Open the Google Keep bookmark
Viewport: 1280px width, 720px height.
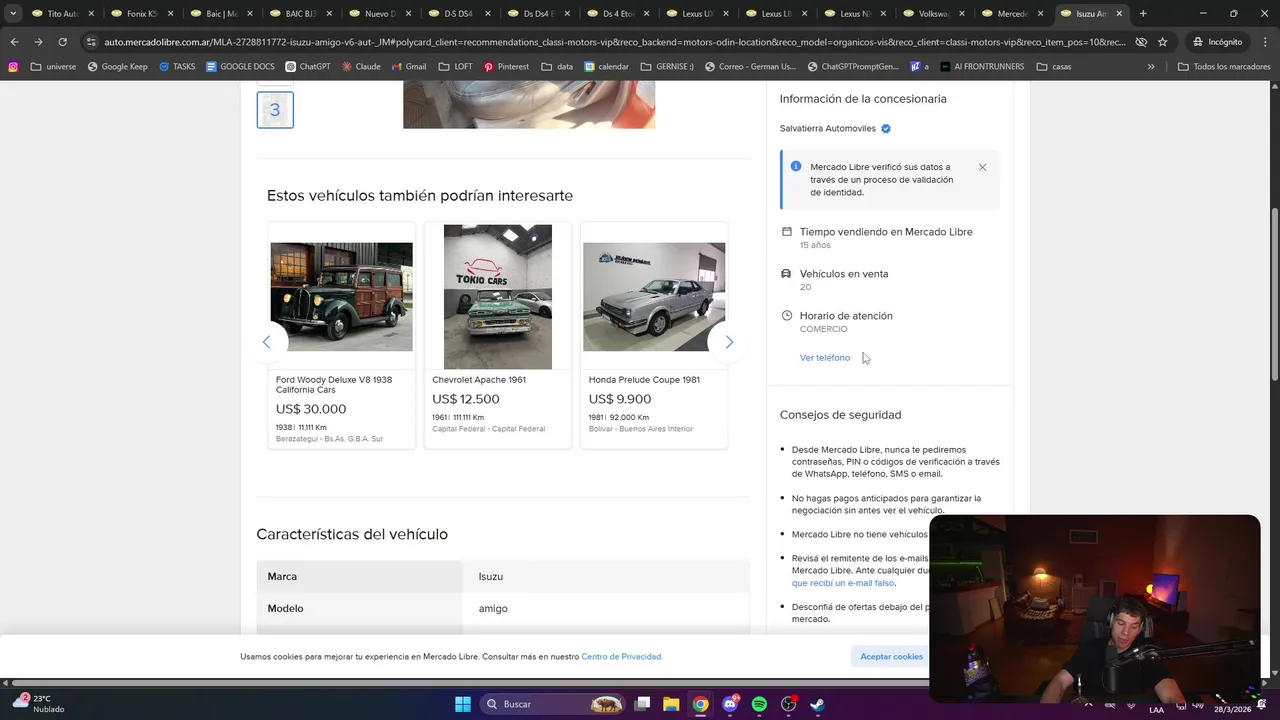pos(117,67)
